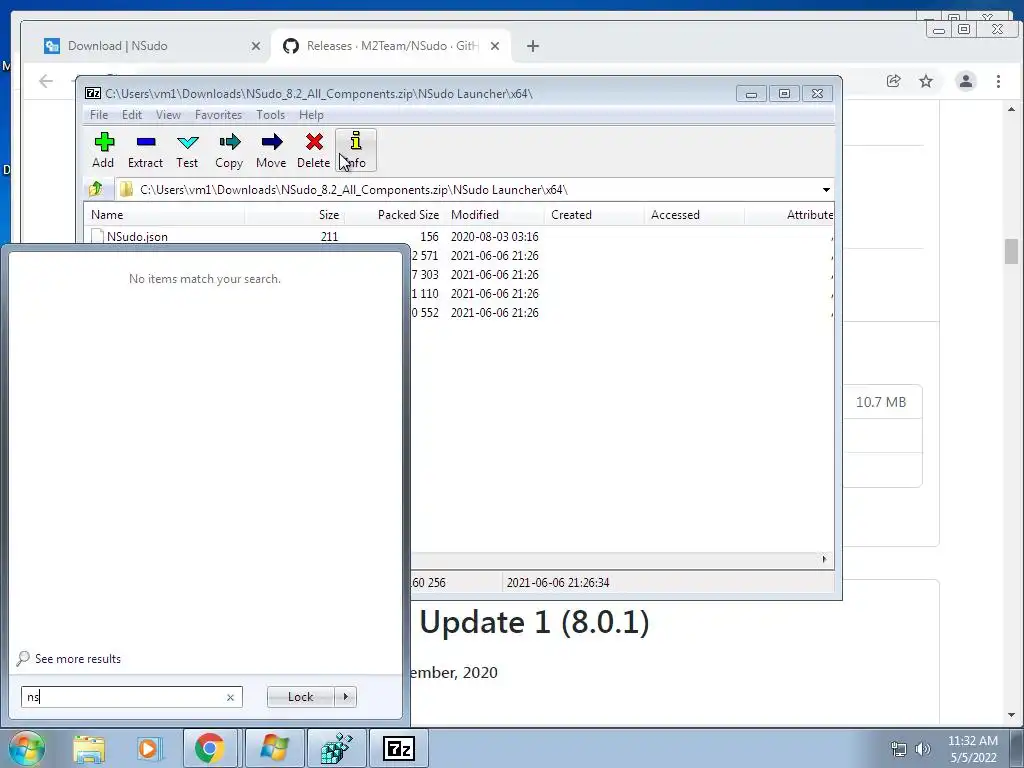This screenshot has height=768, width=1024.
Task: Click See more results link
Action: [78, 659]
